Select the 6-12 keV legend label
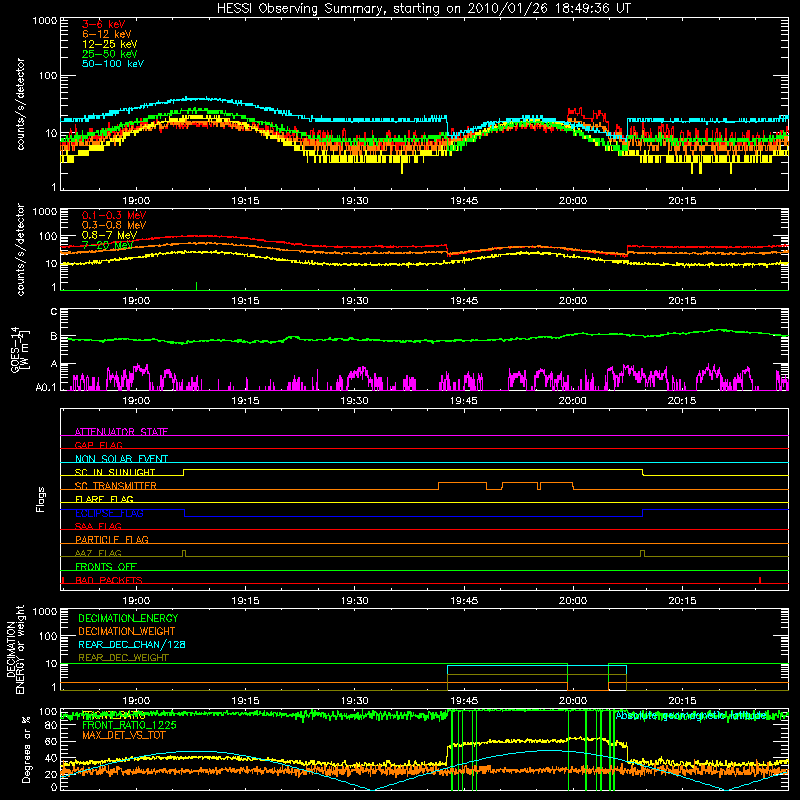This screenshot has width=800, height=800. coord(107,34)
